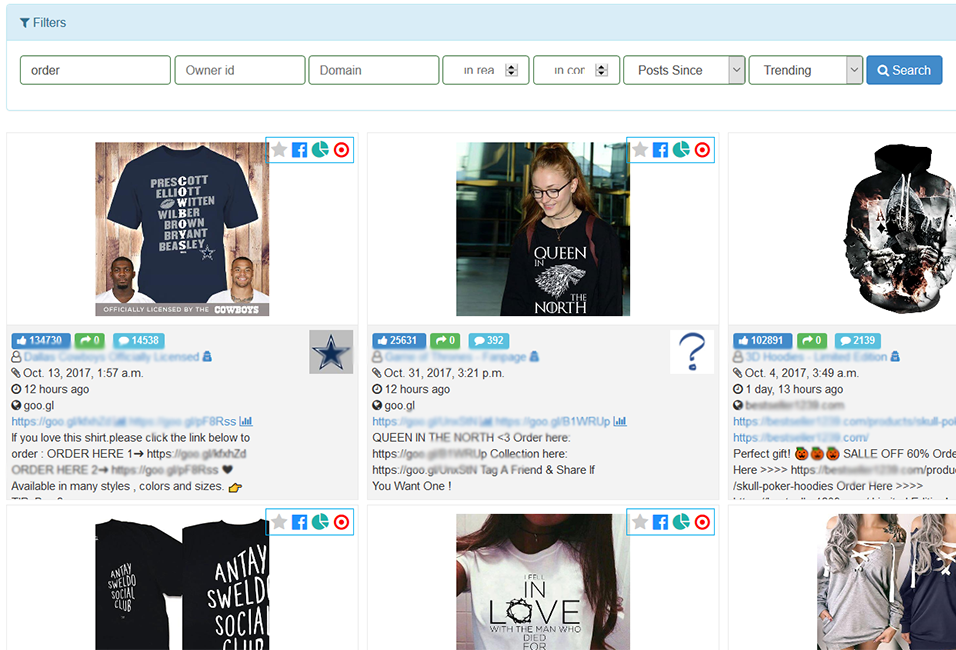The image size is (956, 650).
Task: Open Facebook icon on In Love shirt card
Action: pyautogui.click(x=660, y=522)
